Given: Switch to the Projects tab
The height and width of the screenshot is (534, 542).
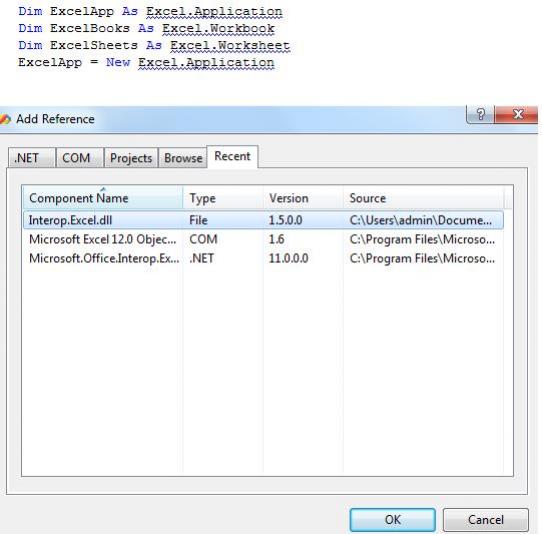Looking at the screenshot, I should (x=131, y=158).
